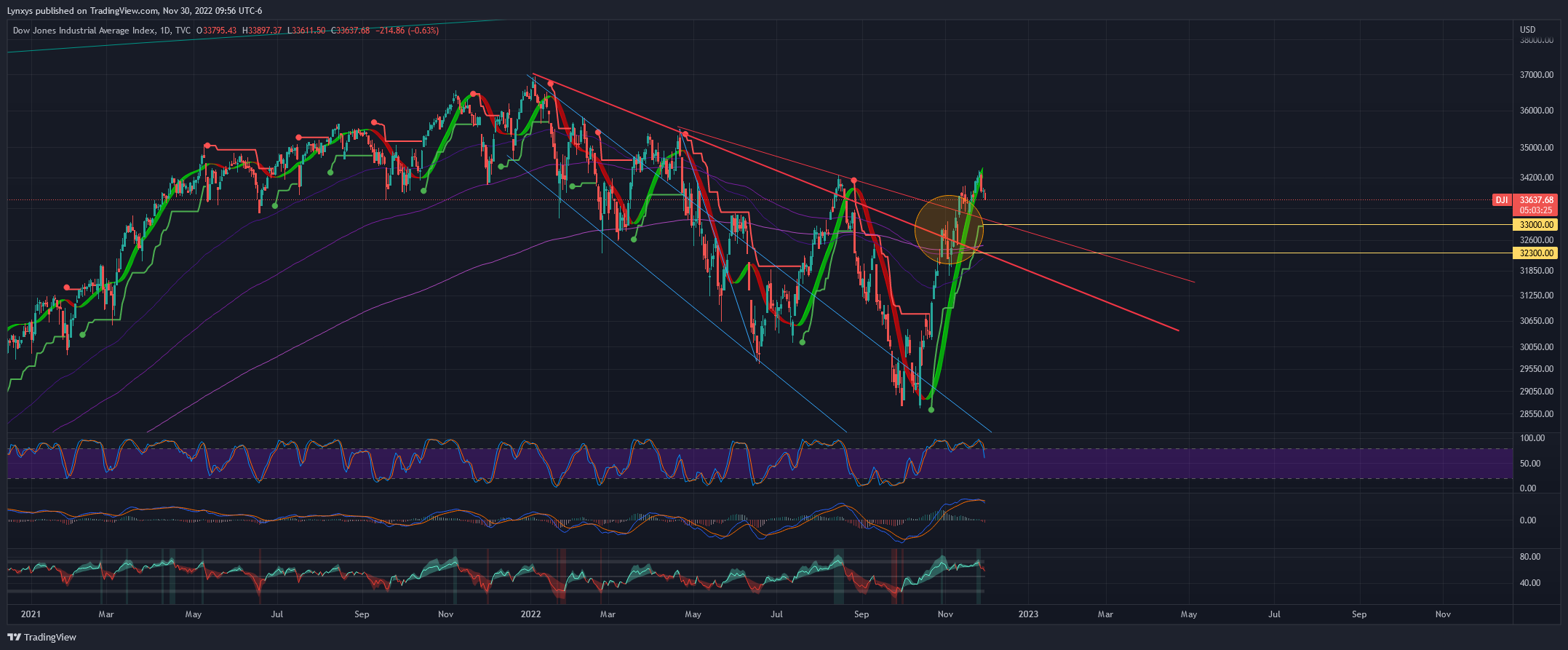Click the low price L33611.50
Viewport: 1568px width, 650px height.
pyautogui.click(x=306, y=31)
